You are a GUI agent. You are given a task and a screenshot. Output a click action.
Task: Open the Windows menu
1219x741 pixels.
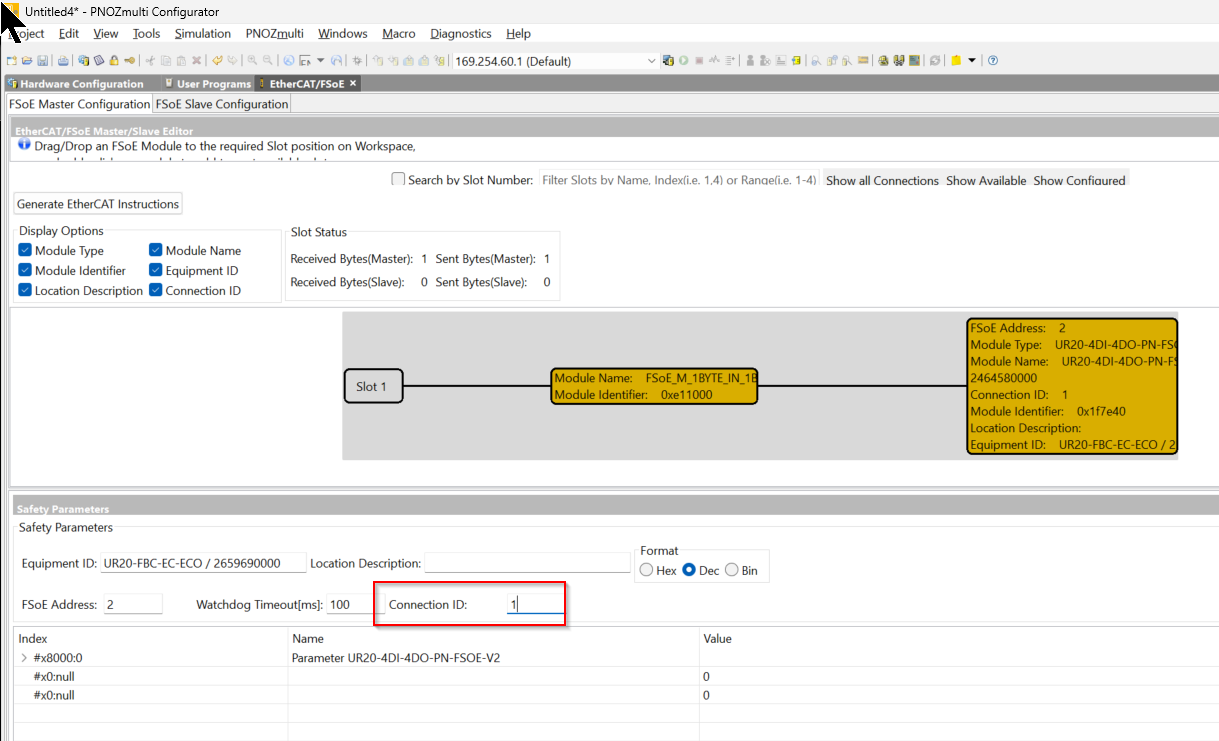(343, 34)
